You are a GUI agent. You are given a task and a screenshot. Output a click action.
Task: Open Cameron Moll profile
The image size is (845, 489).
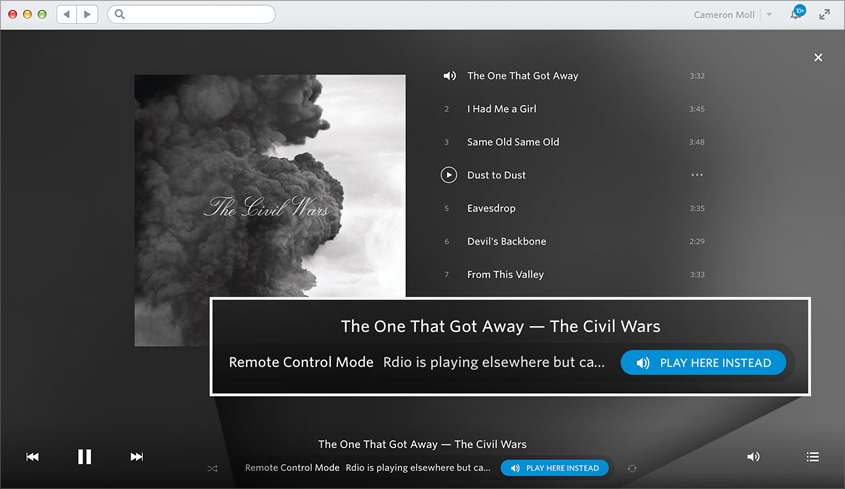pos(724,15)
